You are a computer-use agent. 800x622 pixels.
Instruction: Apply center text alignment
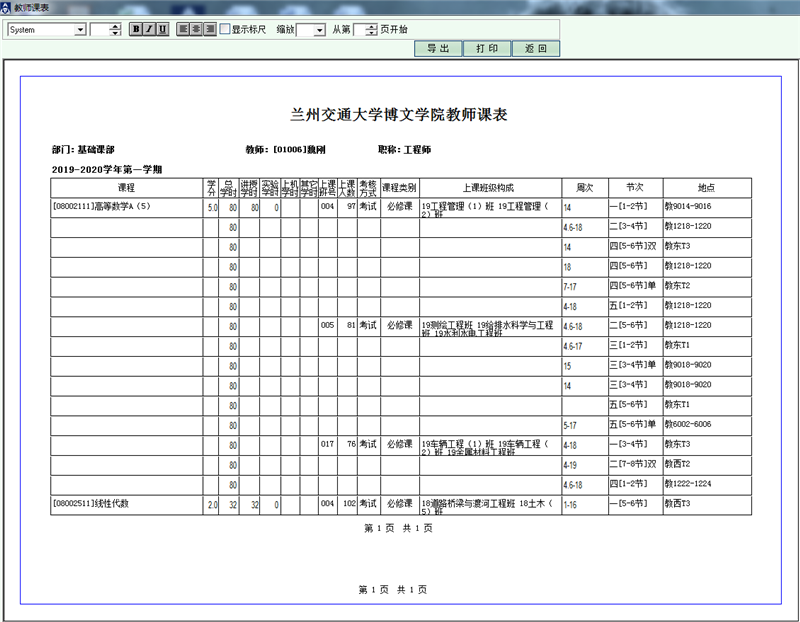pyautogui.click(x=197, y=30)
